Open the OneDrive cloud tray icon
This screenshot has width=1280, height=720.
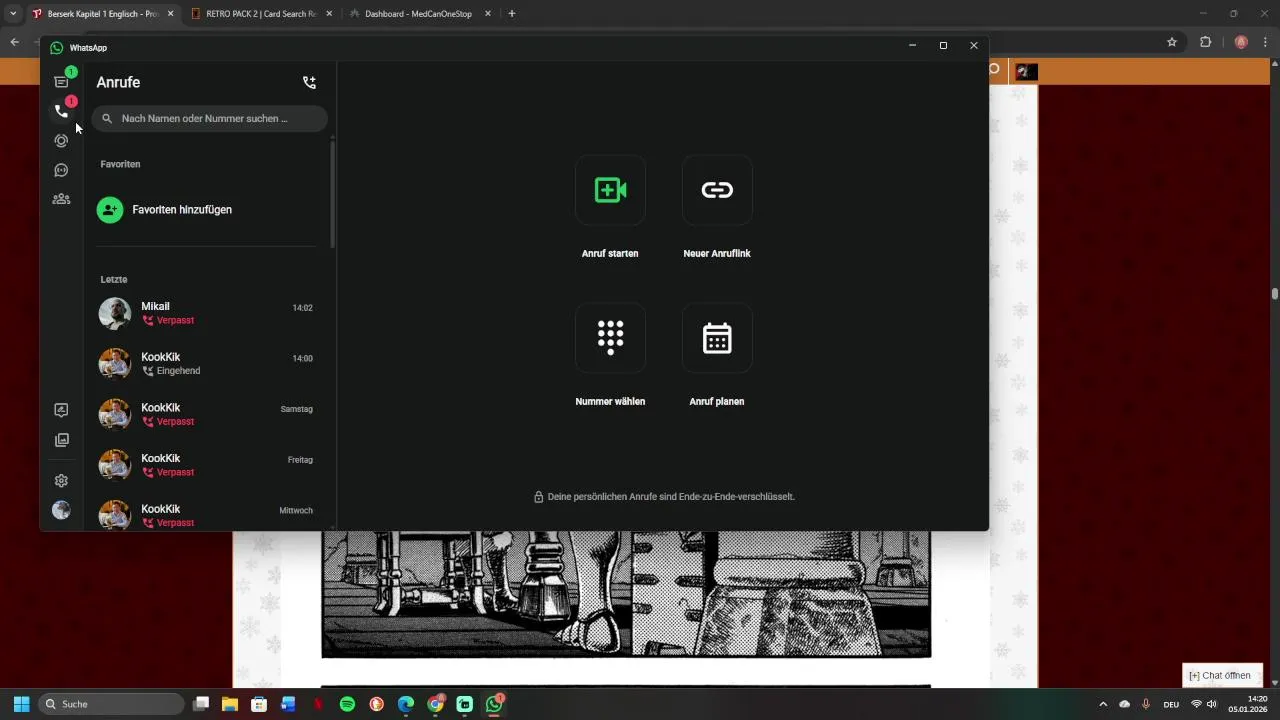1125,704
